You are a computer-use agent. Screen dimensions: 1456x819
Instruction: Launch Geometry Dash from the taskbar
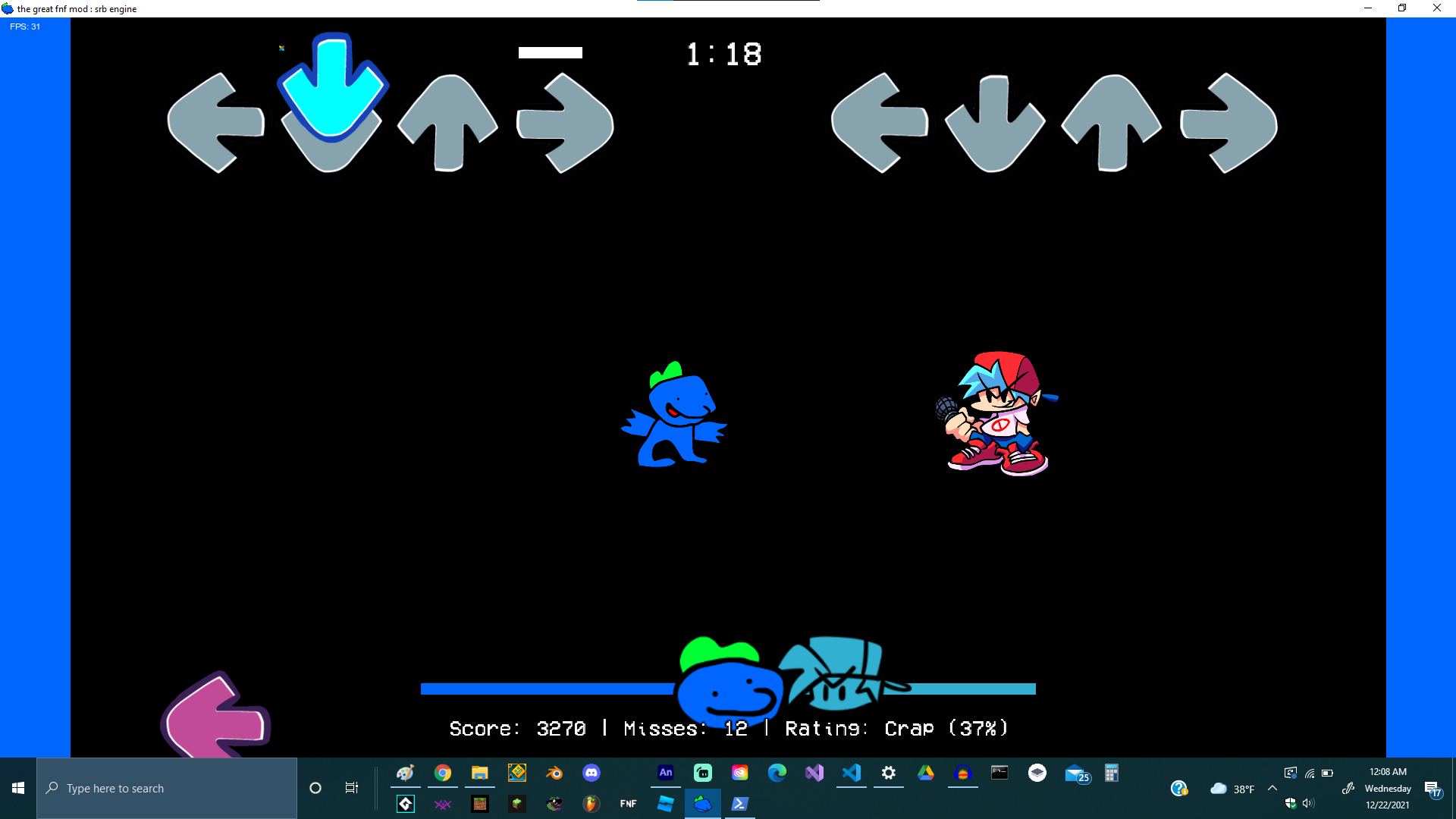tap(518, 773)
